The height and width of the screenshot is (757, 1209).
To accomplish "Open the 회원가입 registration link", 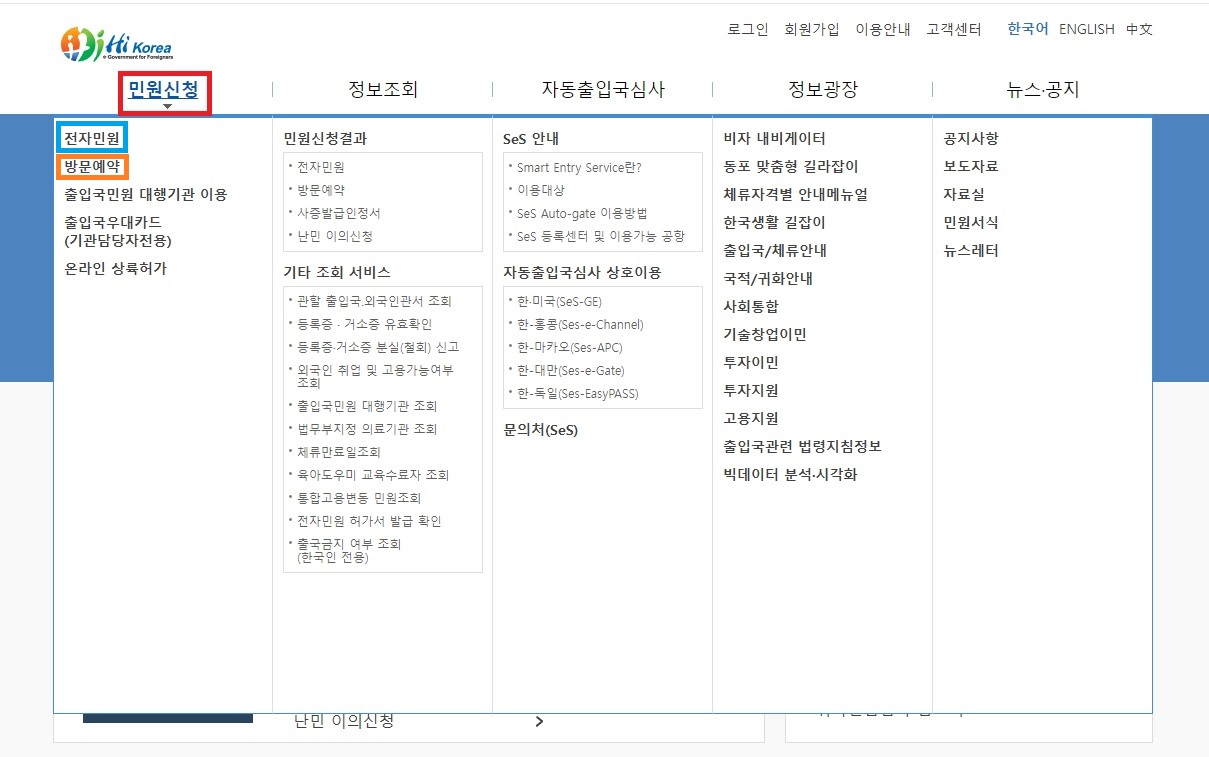I will tap(813, 29).
